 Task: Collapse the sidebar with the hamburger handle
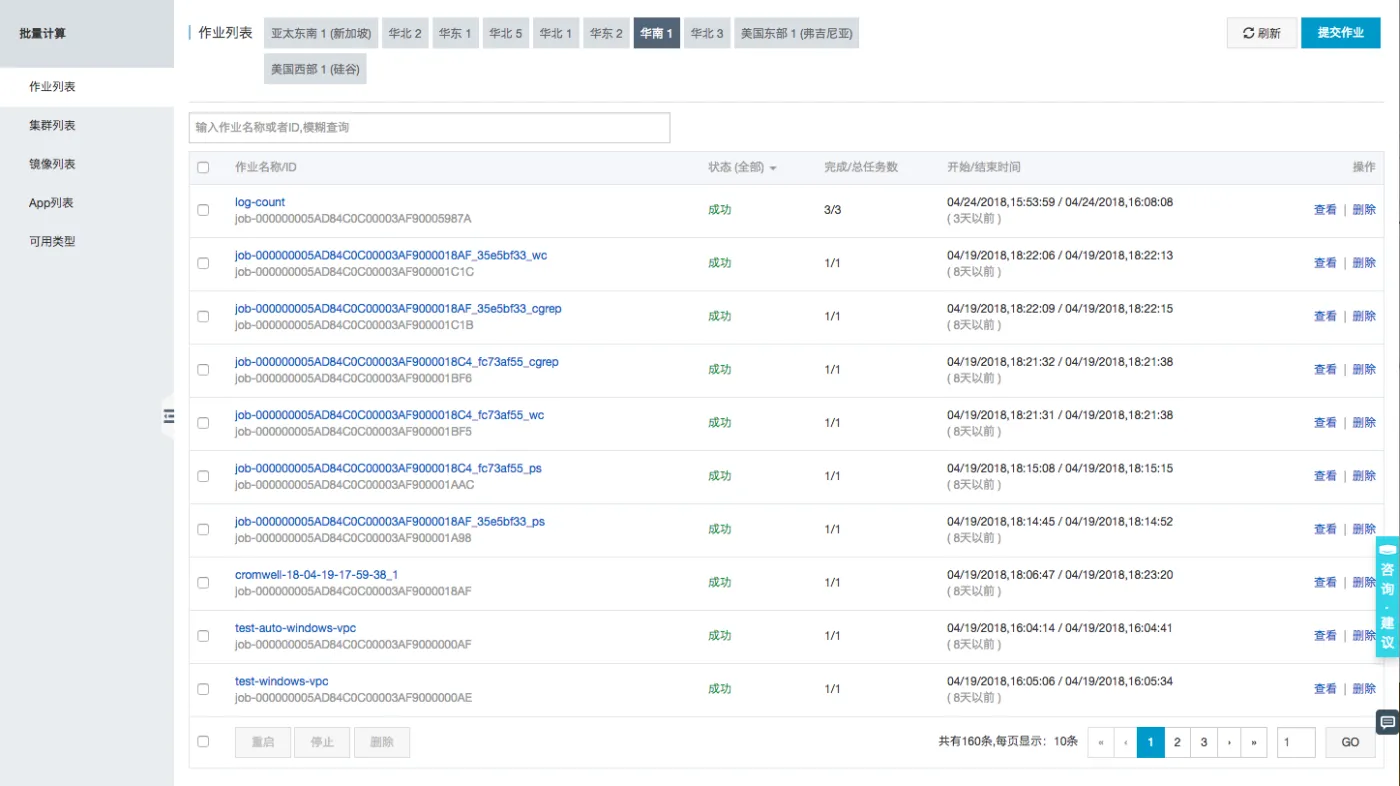(x=168, y=416)
